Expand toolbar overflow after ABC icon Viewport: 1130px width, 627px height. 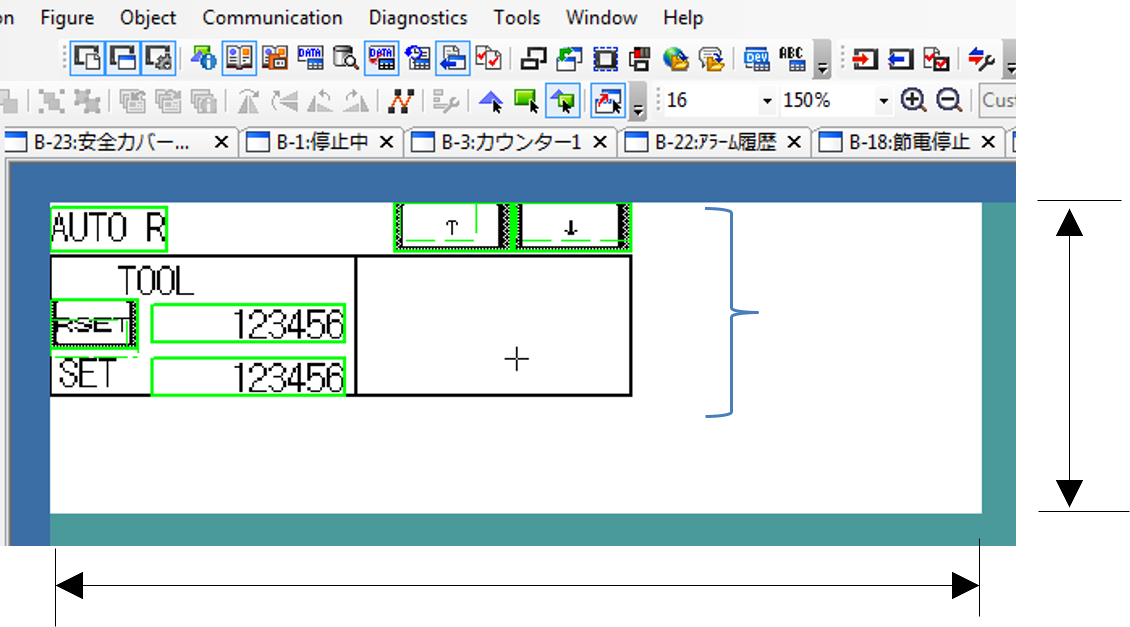(x=822, y=60)
